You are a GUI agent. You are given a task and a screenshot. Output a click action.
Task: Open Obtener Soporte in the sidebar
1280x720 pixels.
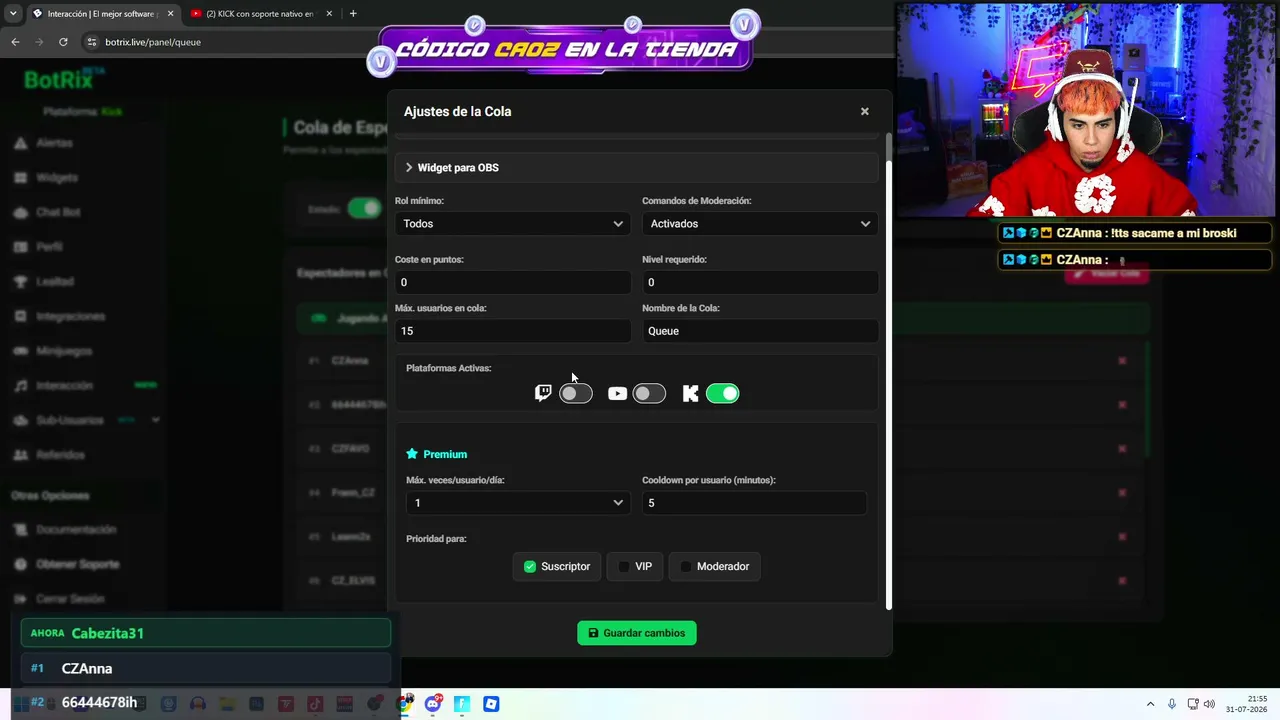(x=77, y=564)
